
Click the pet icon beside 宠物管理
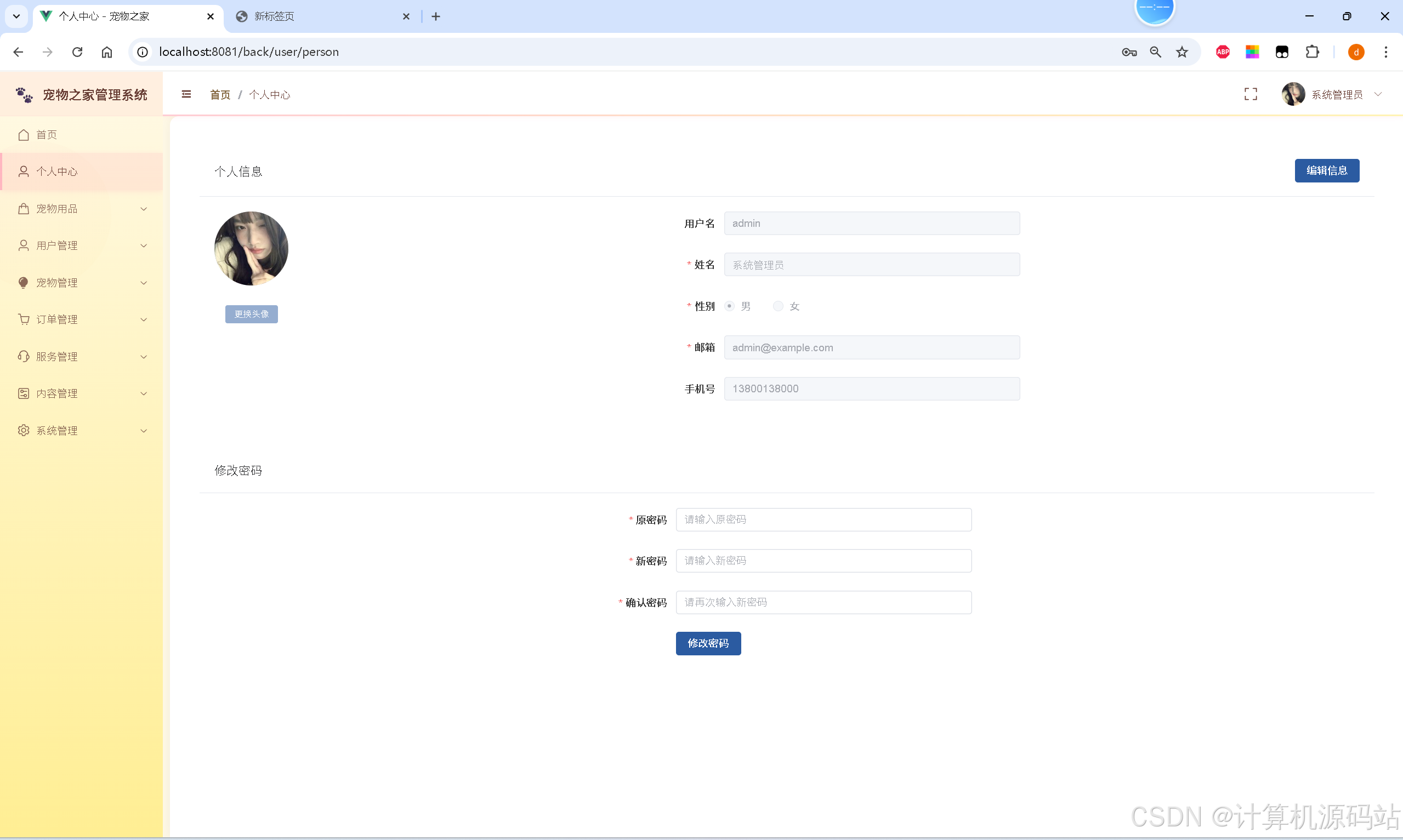[23, 282]
